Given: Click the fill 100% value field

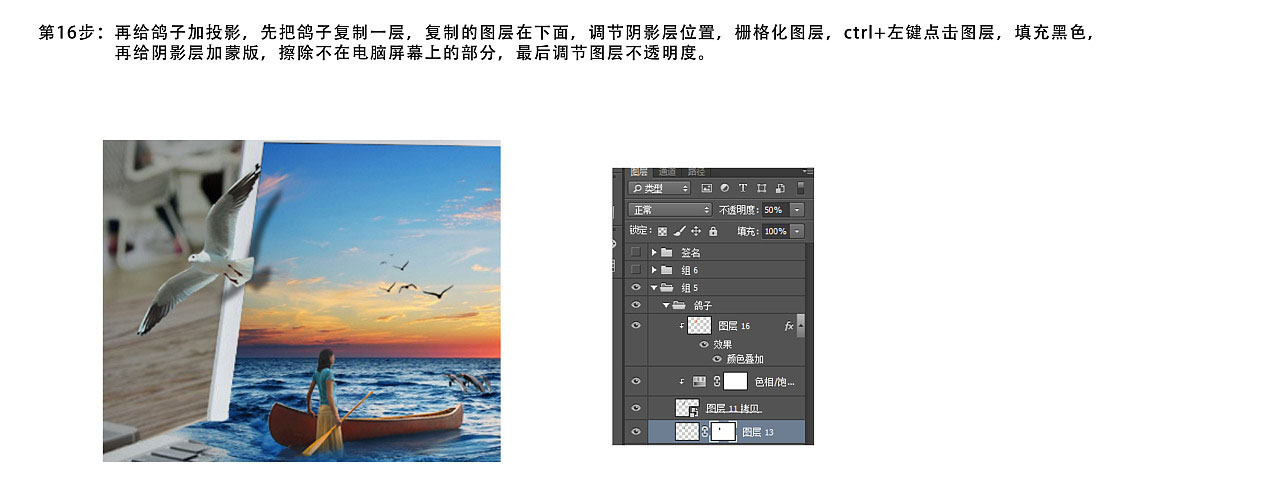Looking at the screenshot, I should (775, 231).
